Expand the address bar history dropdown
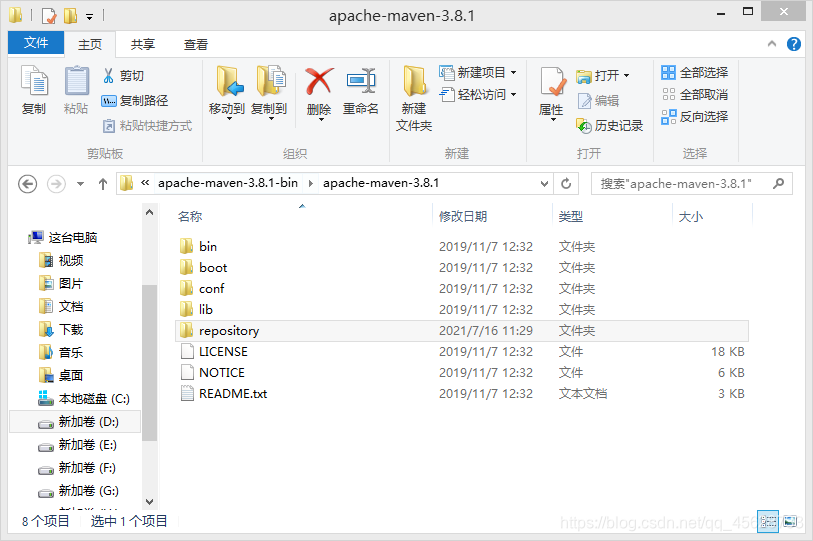Viewport: 813px width, 541px height. pyautogui.click(x=544, y=184)
